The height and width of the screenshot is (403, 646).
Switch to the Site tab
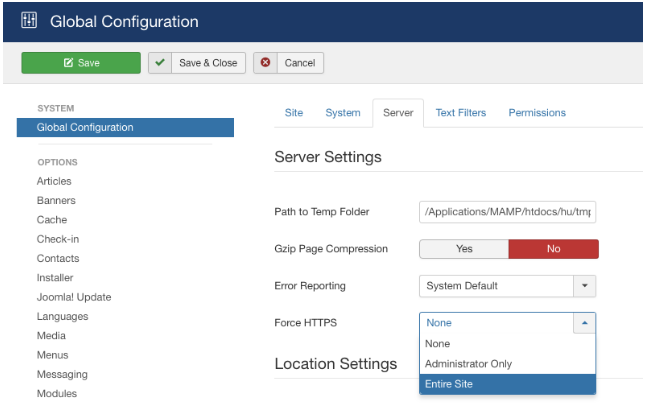click(x=294, y=113)
